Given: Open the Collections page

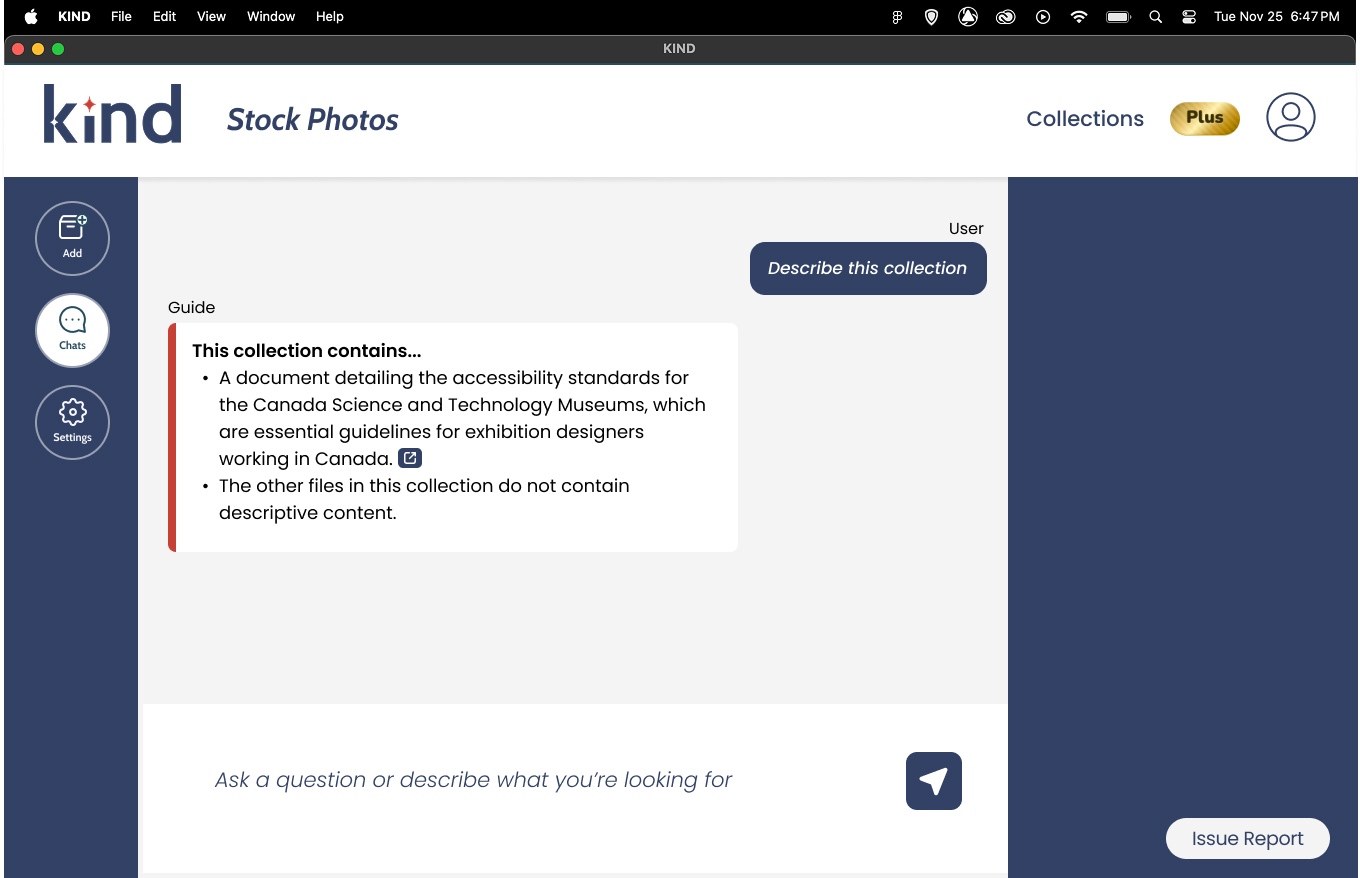Looking at the screenshot, I should click(x=1085, y=118).
